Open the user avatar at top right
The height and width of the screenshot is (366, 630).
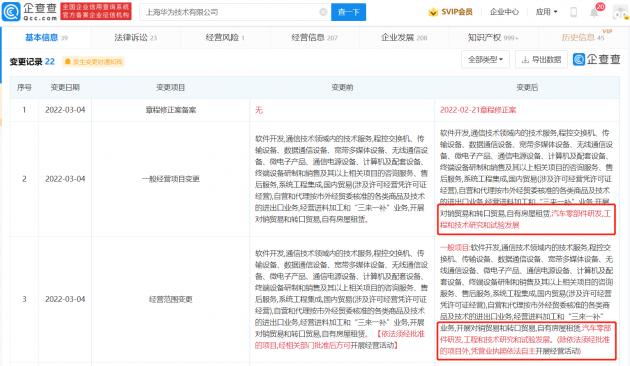tap(621, 12)
